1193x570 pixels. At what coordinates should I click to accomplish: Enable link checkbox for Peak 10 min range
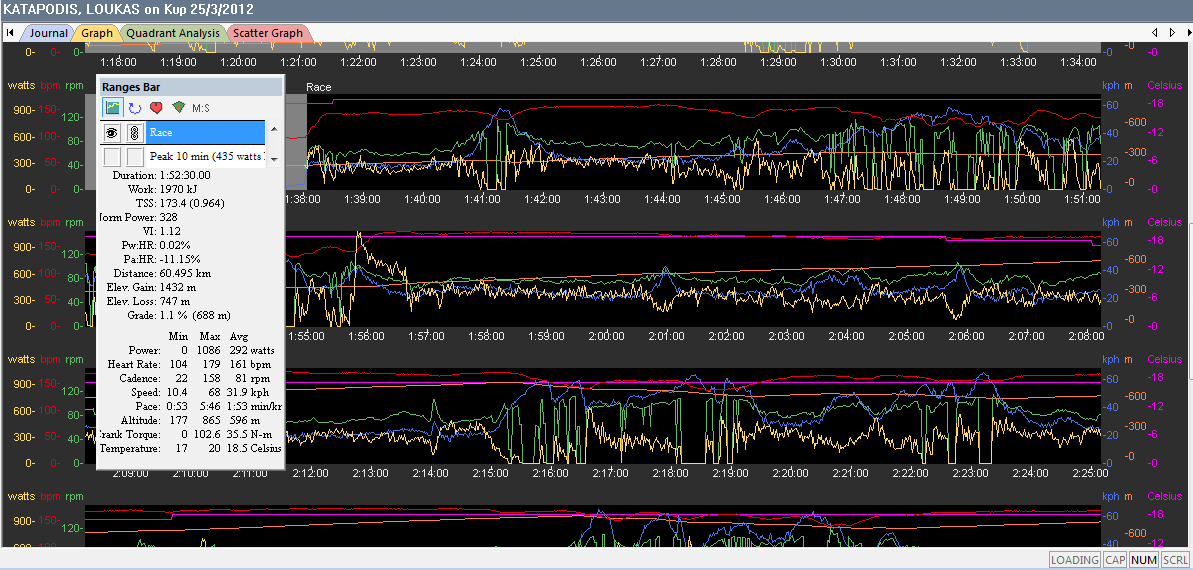coord(135,157)
